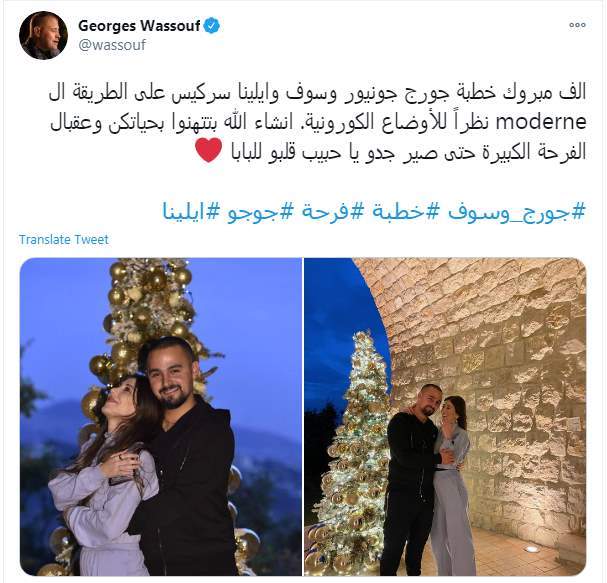Open hashtag #ايلينا
Screen dimensions: 607x583
pyautogui.click(x=191, y=211)
